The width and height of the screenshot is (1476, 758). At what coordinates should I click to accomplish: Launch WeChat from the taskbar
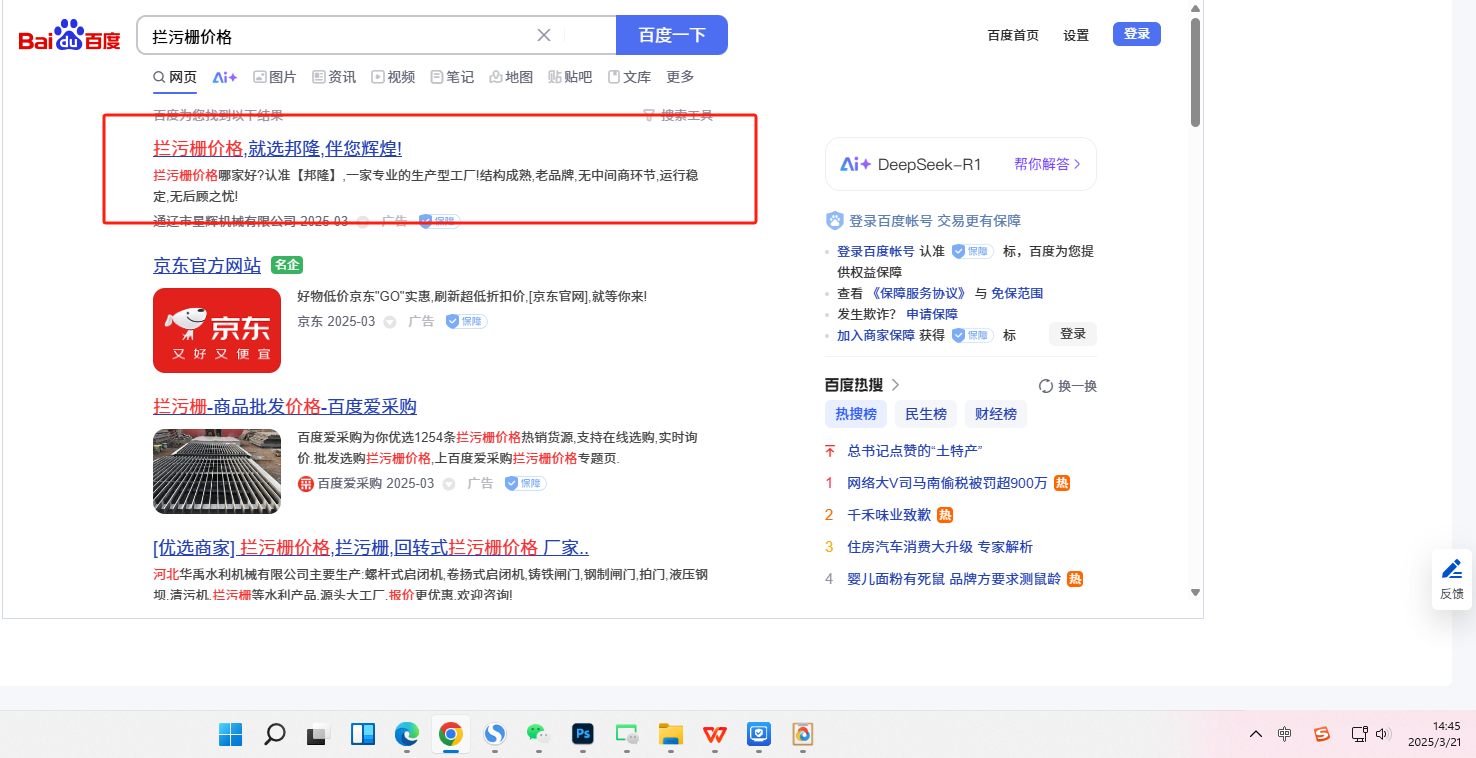539,735
